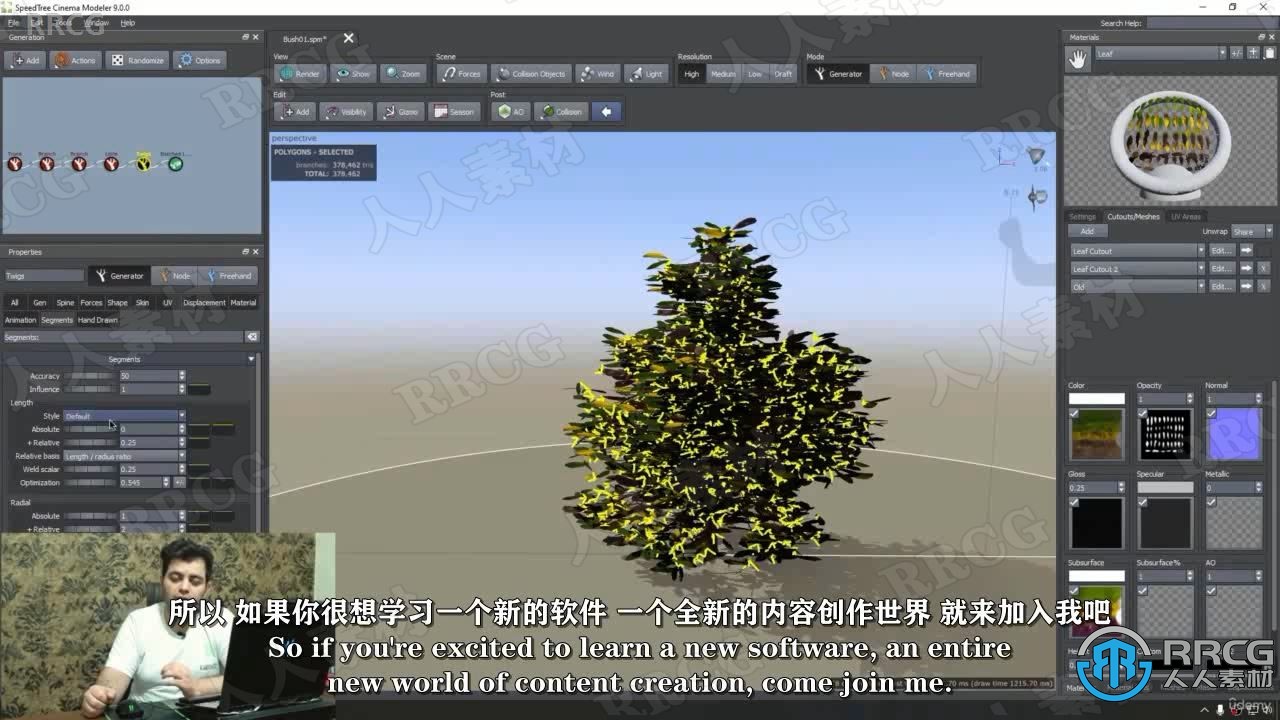Open the Season edit tool
The height and width of the screenshot is (720, 1280).
454,112
